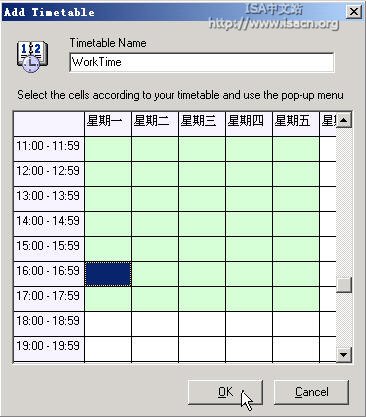Click the 星期一 13:00 - 13:59 cell
The image size is (366, 417).
tap(108, 199)
